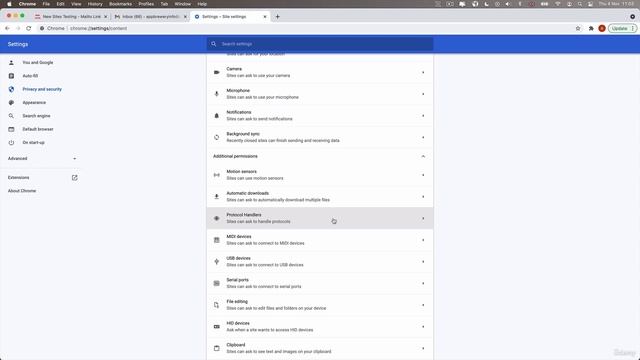The height and width of the screenshot is (360, 640).
Task: Switch to the first browser tab
Action: point(71,17)
